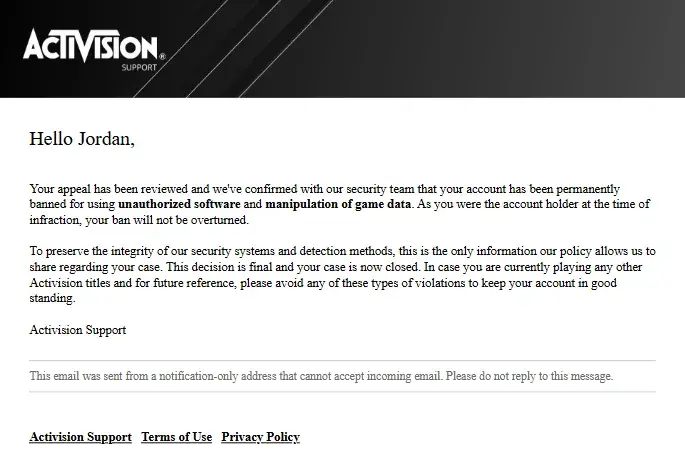Click the words "permanently banned" in the first paragraph

600,188
